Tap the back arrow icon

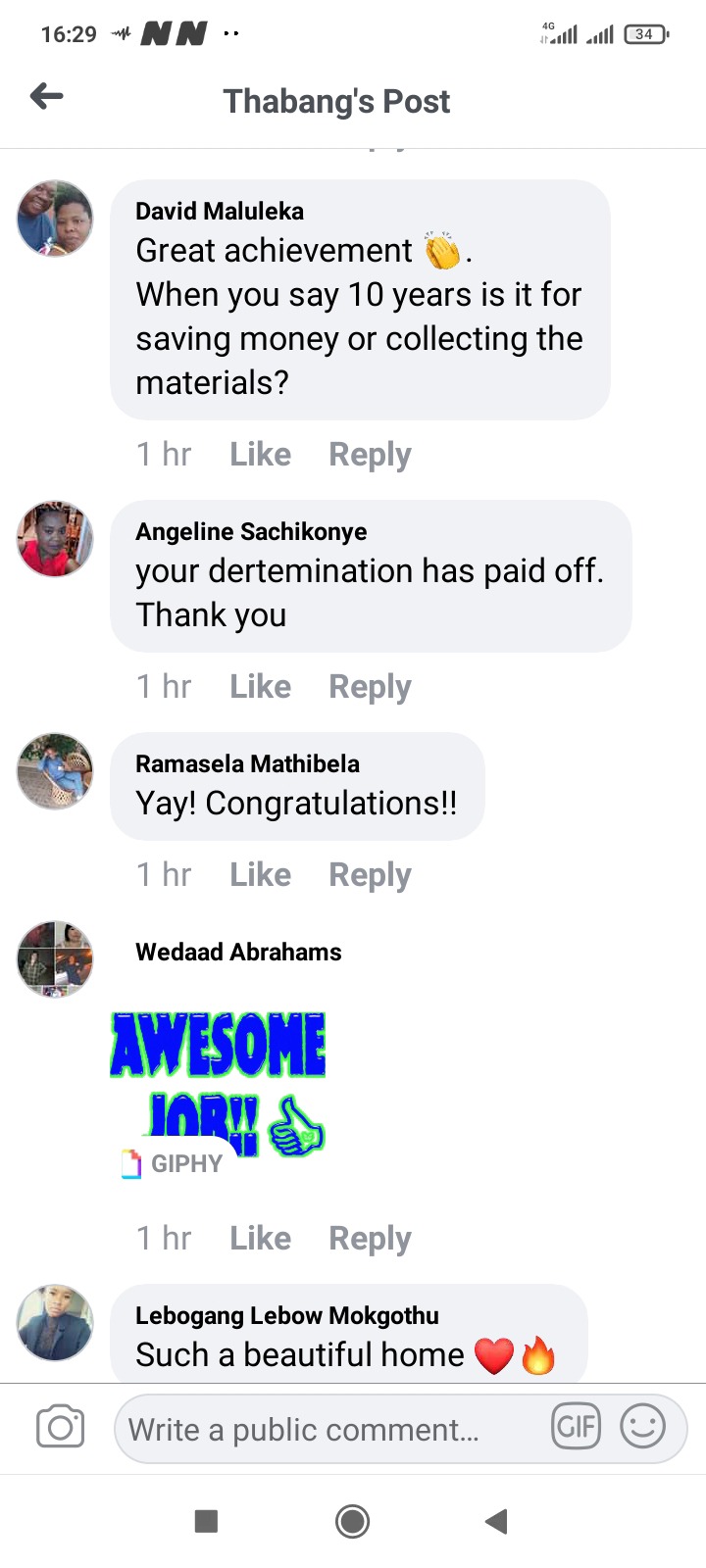(47, 96)
